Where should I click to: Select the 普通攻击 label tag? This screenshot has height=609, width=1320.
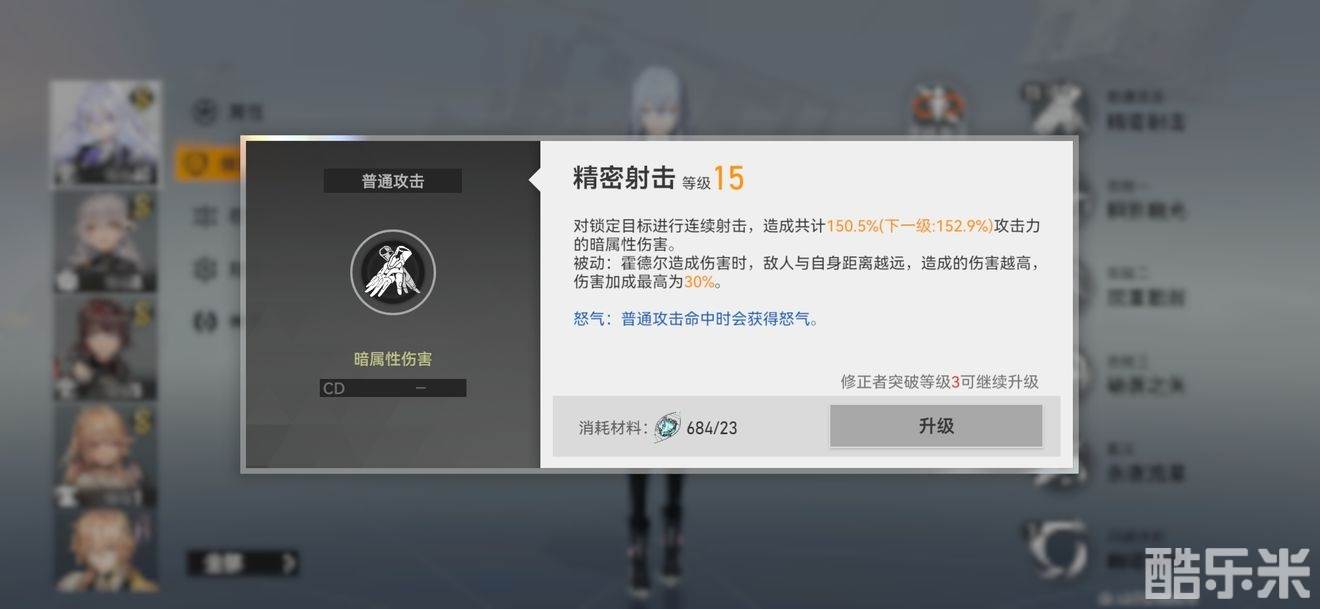tap(393, 181)
